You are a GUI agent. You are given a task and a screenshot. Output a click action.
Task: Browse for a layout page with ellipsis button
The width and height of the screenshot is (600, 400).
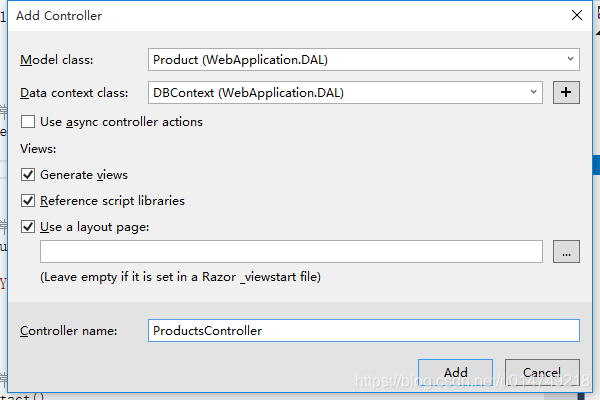[x=566, y=251]
